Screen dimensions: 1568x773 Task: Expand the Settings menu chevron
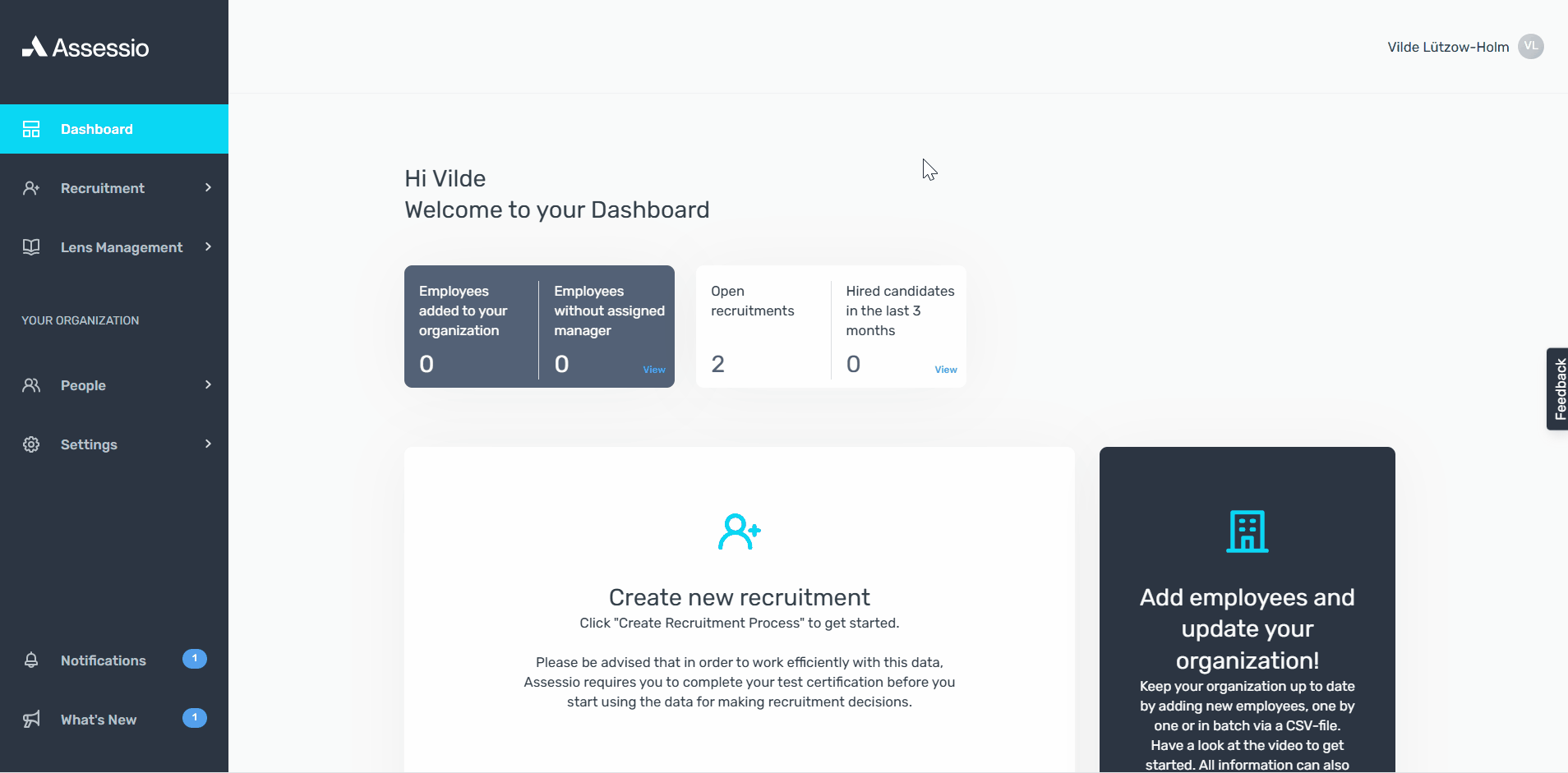click(x=207, y=444)
